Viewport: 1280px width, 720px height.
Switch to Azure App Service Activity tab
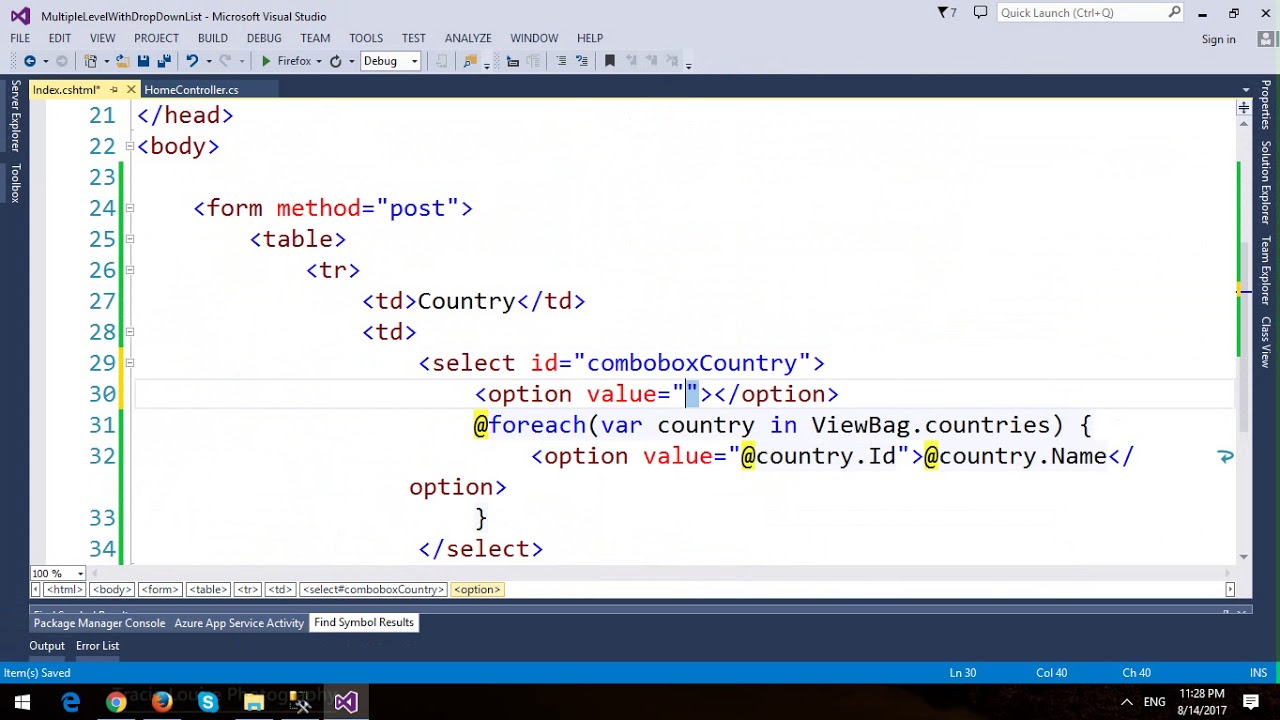coord(239,623)
